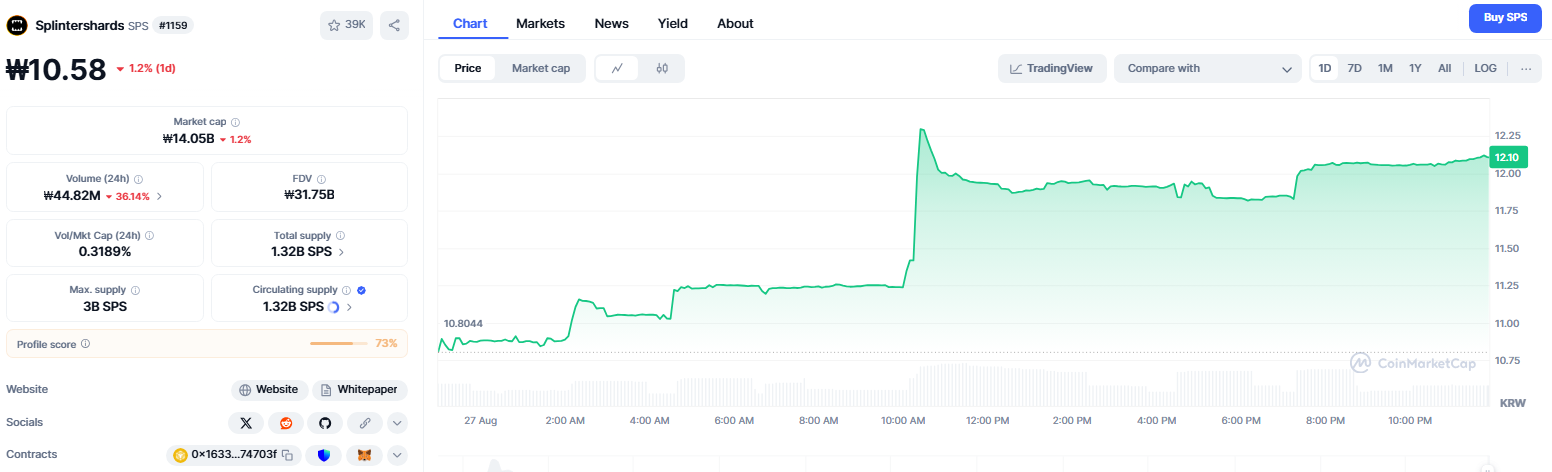
Task: Click the ₩10.58 price heading
Action: pyautogui.click(x=56, y=69)
